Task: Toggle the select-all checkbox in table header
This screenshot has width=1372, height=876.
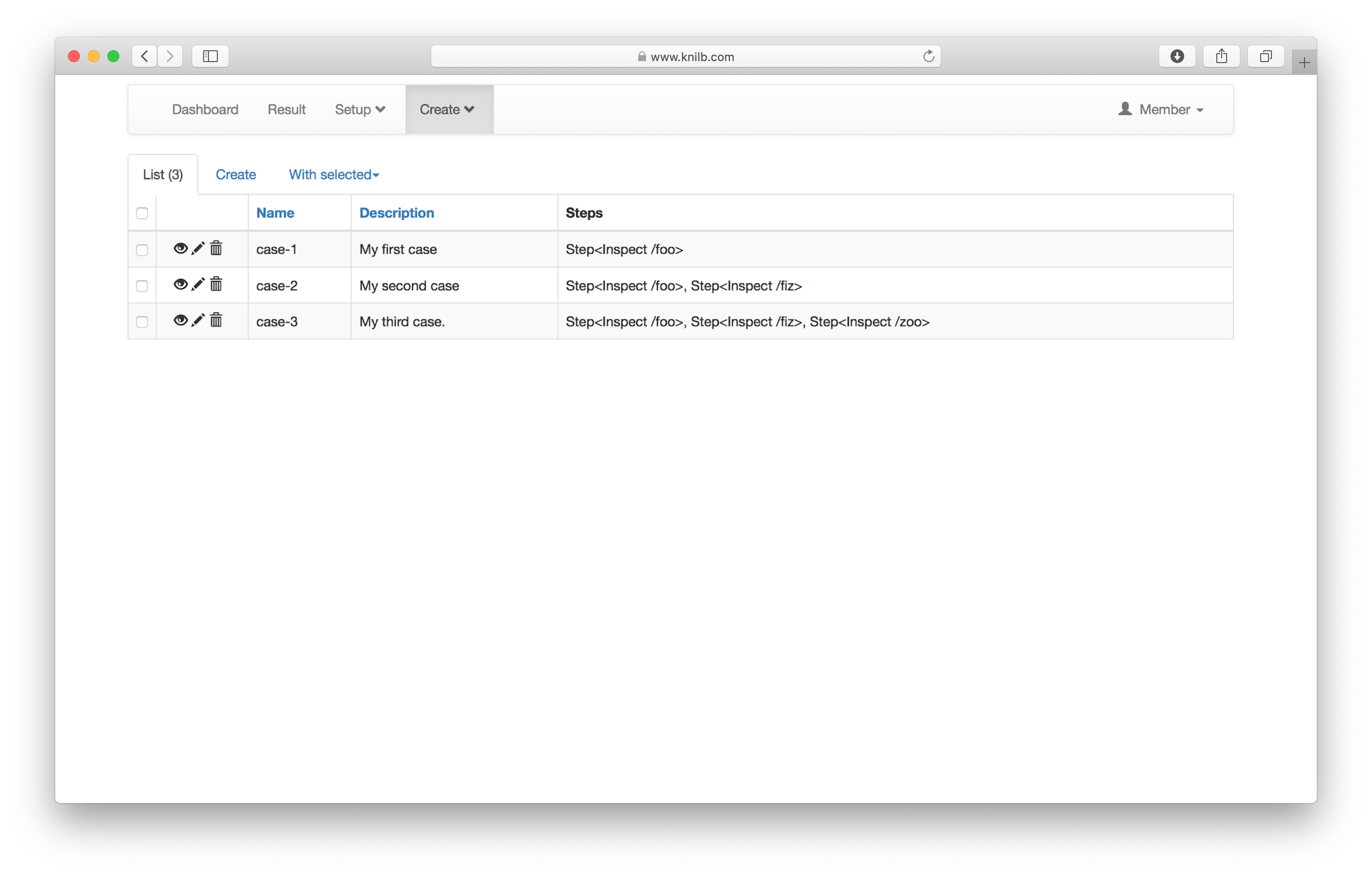Action: [x=142, y=213]
